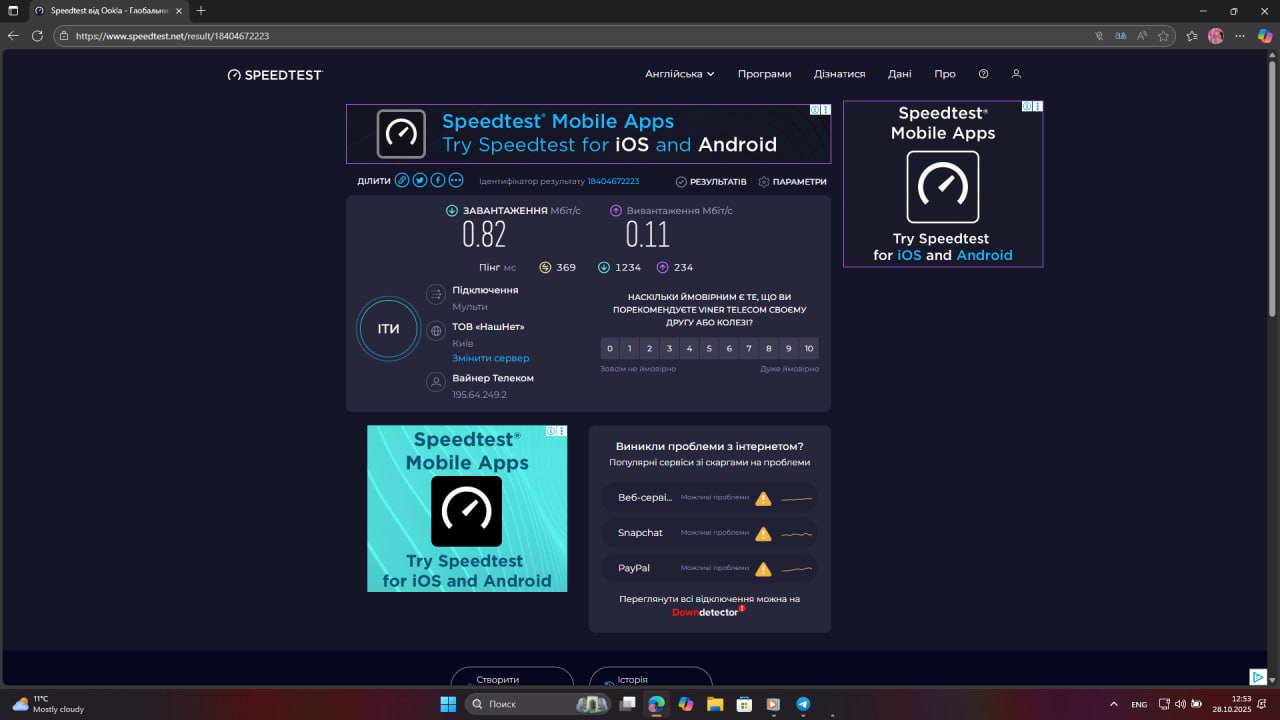1280x720 pixels.
Task: Rate Viner Telecom 8
Action: coord(769,348)
